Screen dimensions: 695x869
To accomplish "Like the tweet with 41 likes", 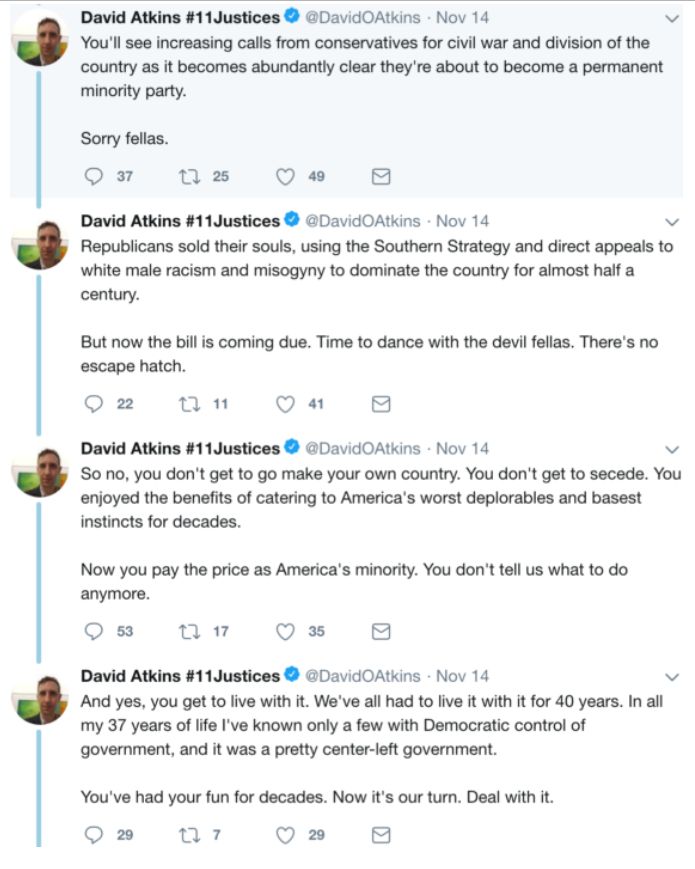I will [x=285, y=404].
